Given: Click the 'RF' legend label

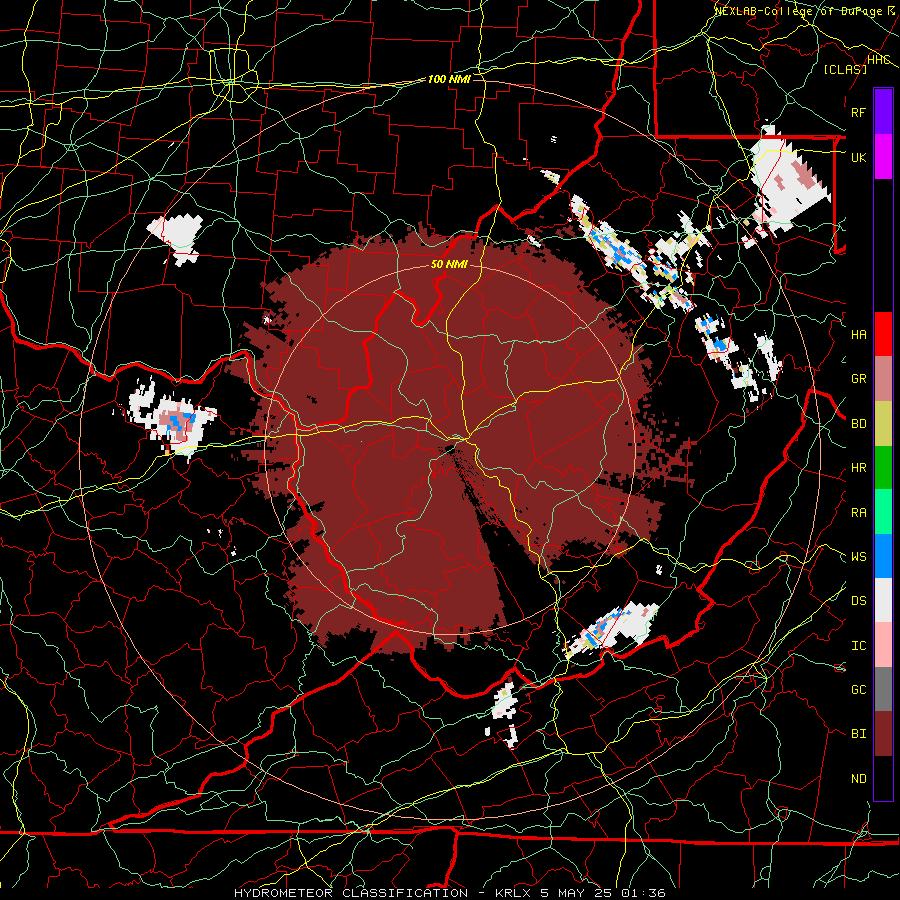Looking at the screenshot, I should pos(858,112).
